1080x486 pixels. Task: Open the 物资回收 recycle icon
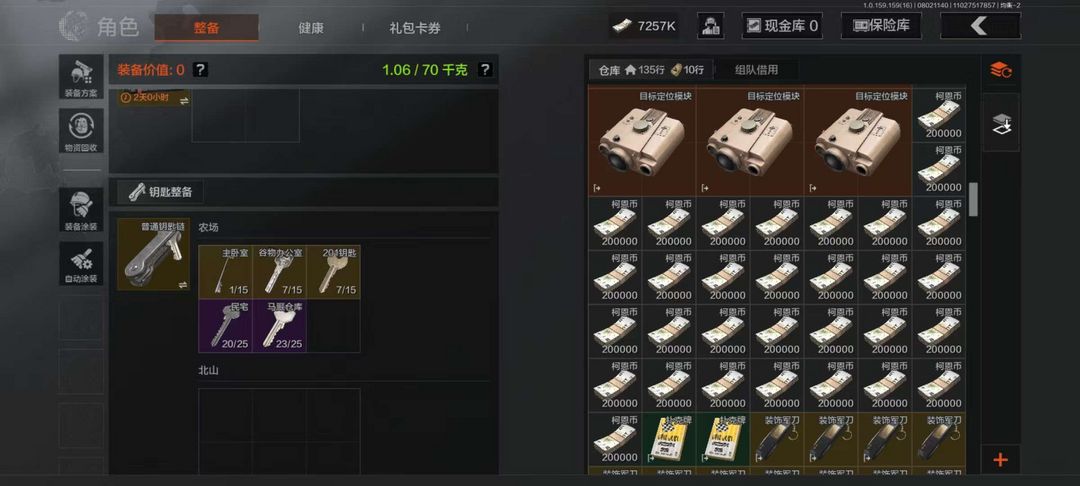81,131
